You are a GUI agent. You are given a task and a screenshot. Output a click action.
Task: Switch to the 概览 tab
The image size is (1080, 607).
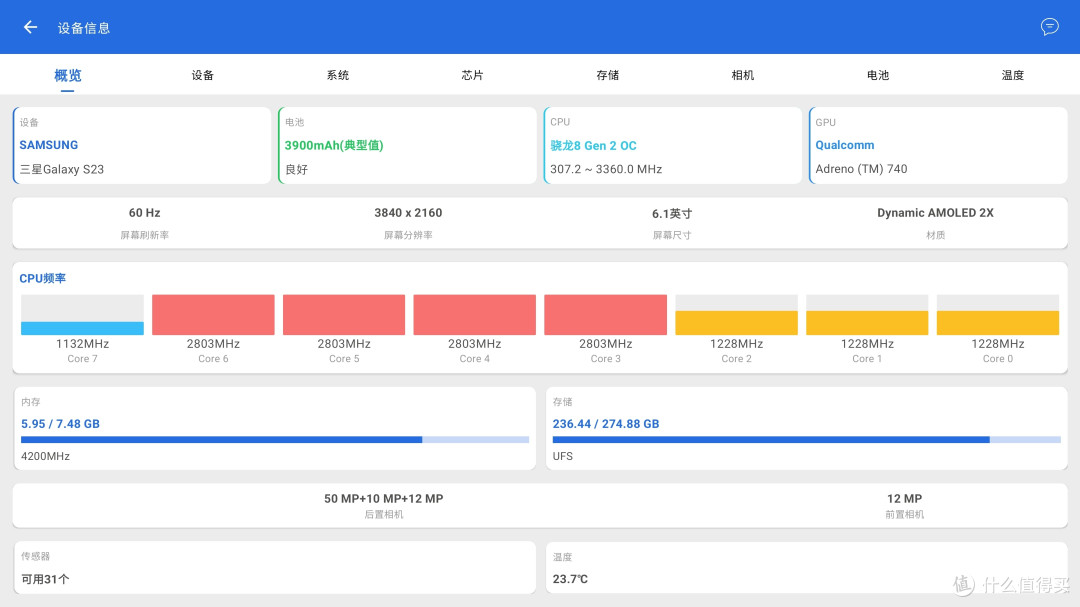click(x=68, y=75)
